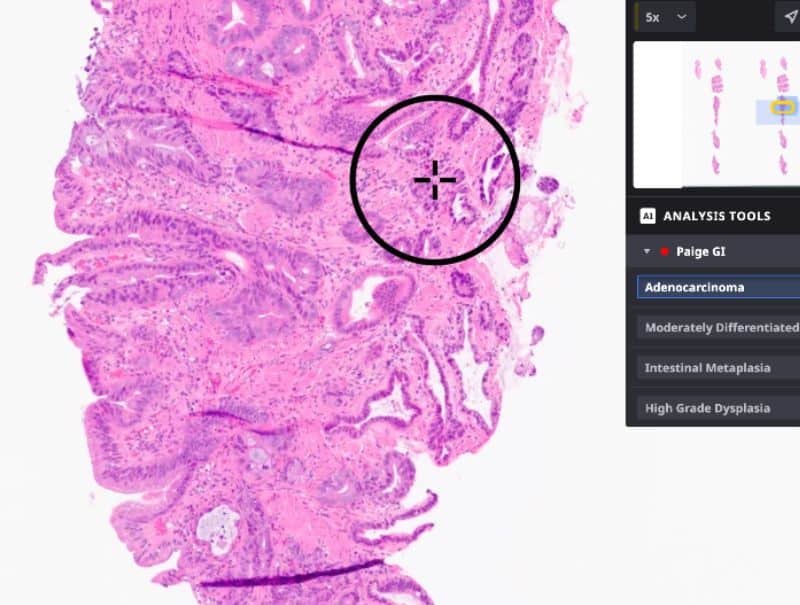Click the blank white area of minimap
The image size is (800, 605).
click(658, 115)
